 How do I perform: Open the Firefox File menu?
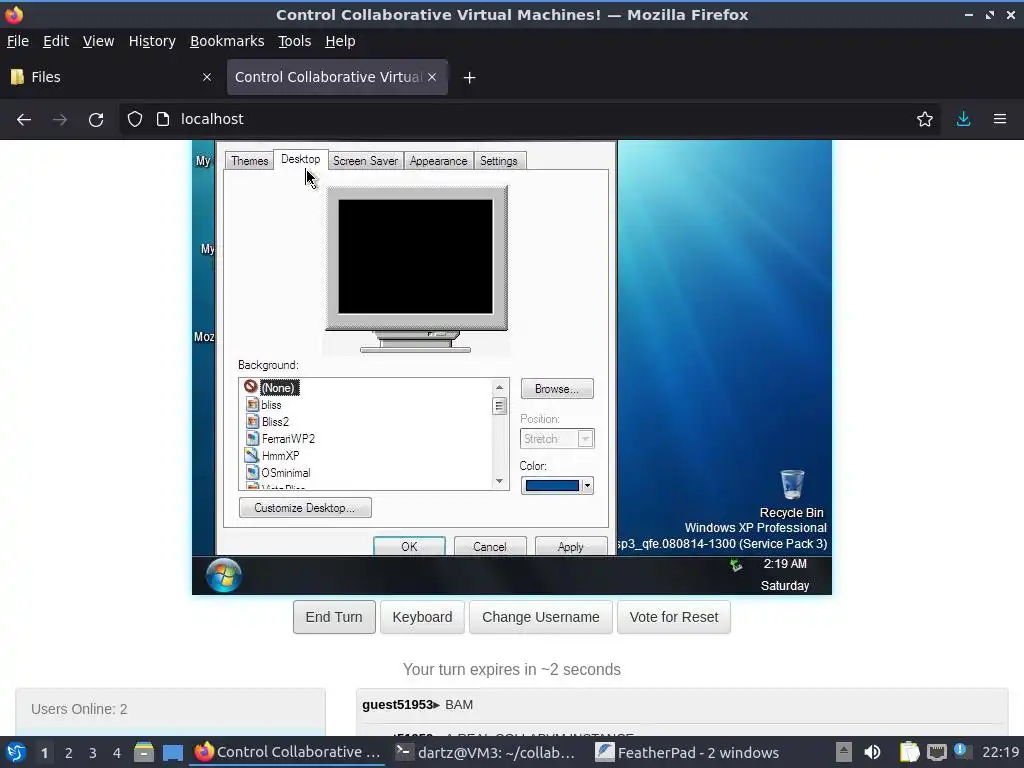click(18, 41)
